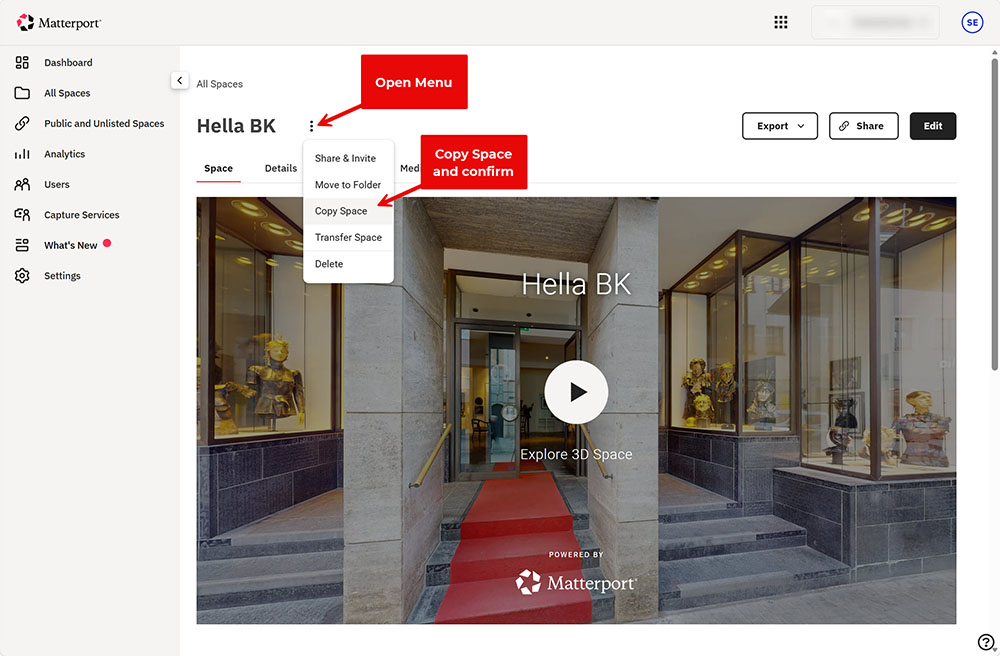Click the Hella BK page title
Screen dimensions: 1000x656
tap(236, 126)
